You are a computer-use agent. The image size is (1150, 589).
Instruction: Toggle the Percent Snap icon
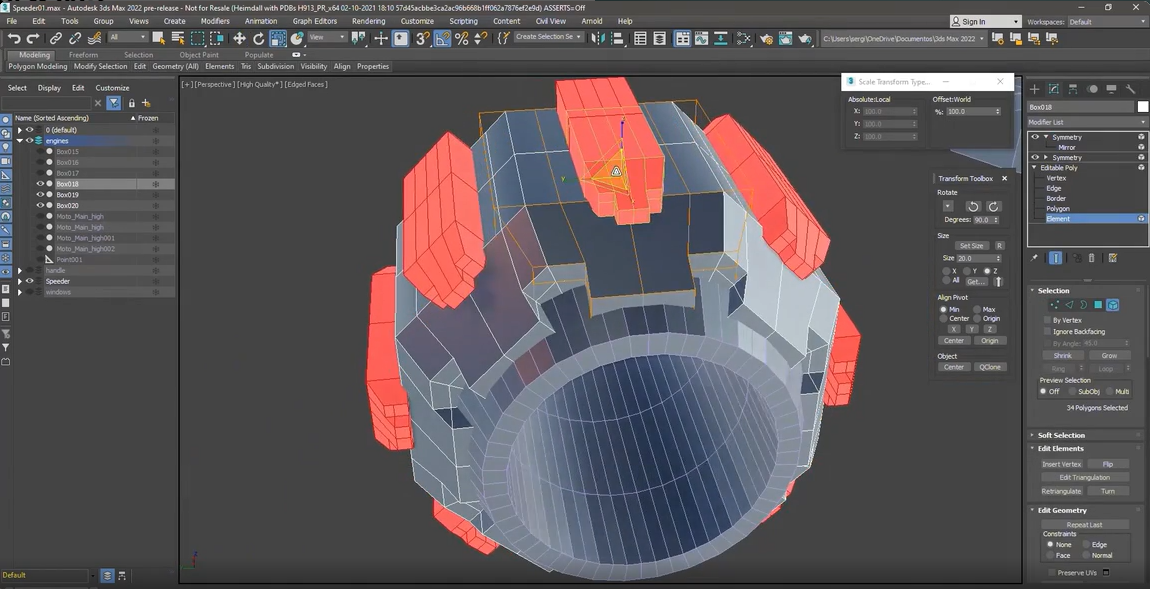pyautogui.click(x=461, y=39)
